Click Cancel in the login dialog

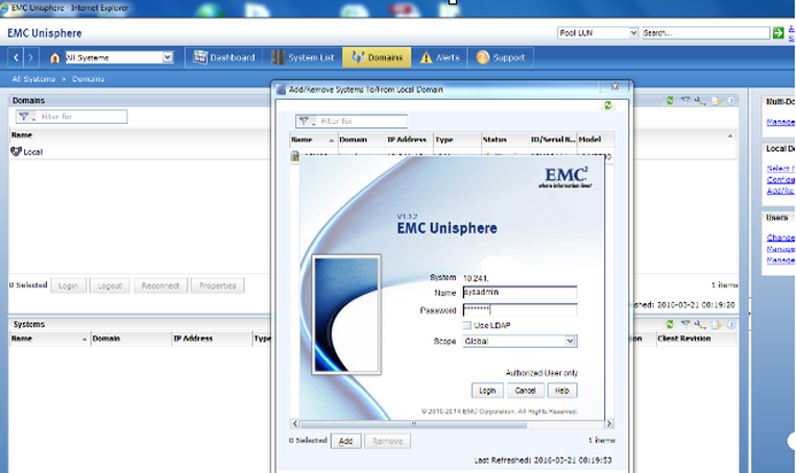[x=525, y=390]
